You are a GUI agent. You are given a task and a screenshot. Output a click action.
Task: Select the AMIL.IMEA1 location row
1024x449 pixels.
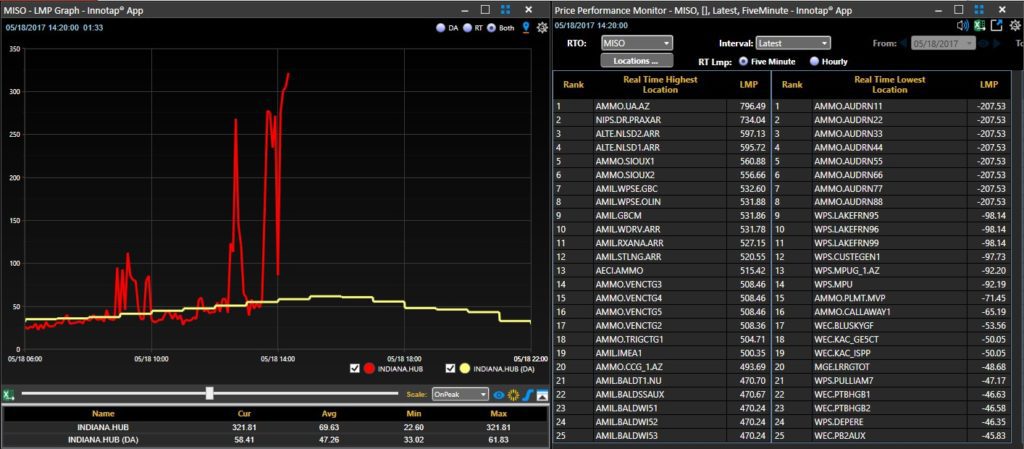point(662,353)
